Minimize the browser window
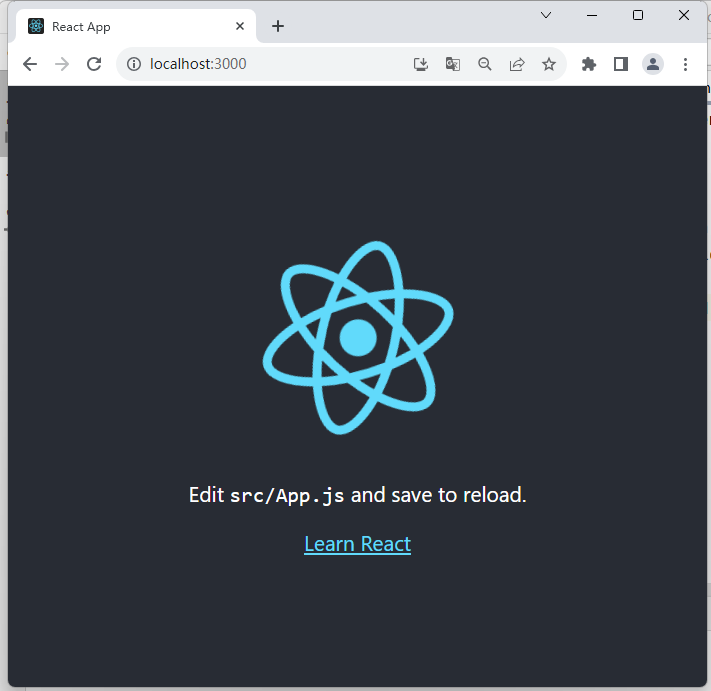 point(592,15)
